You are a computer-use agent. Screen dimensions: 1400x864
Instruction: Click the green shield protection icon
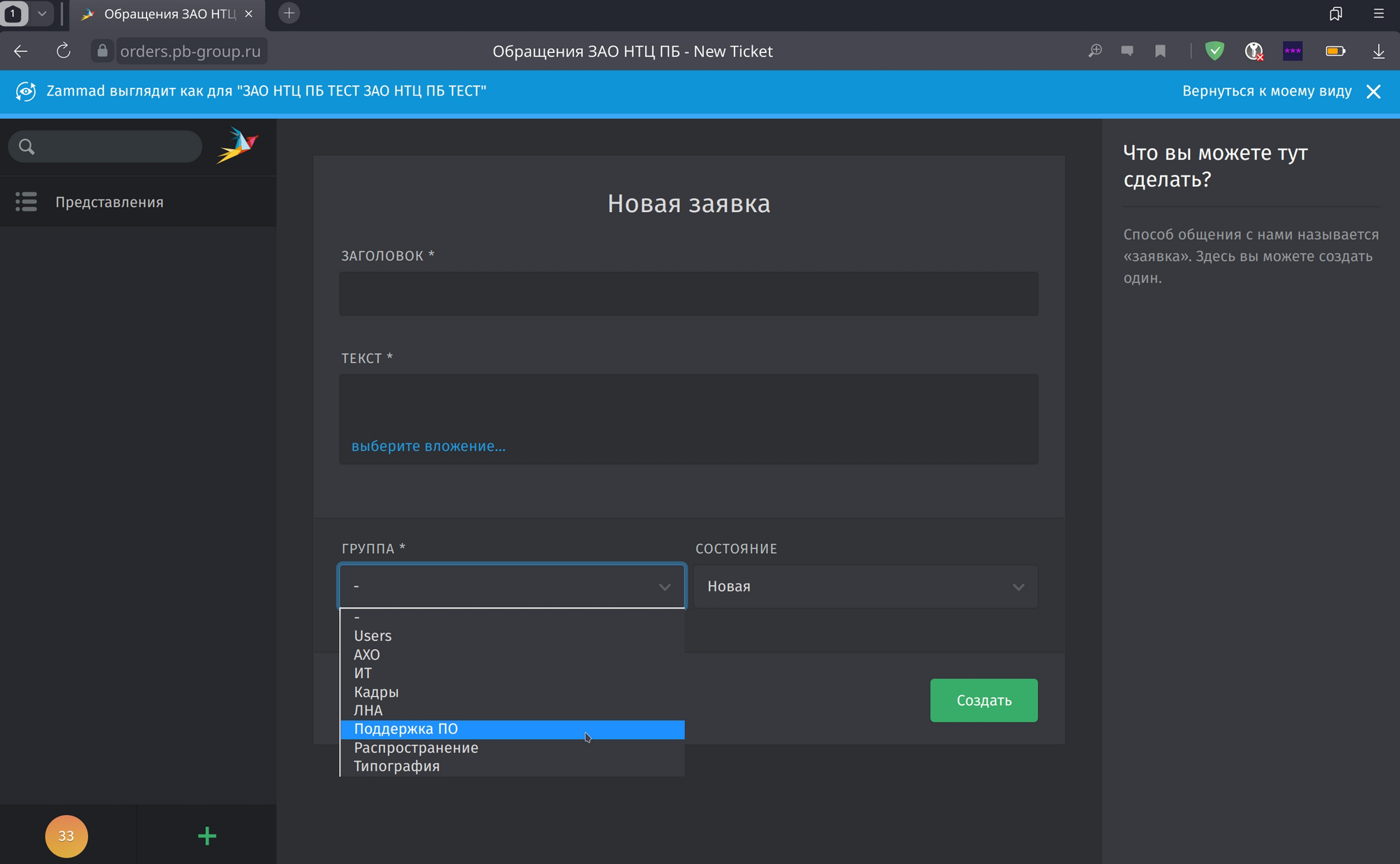pyautogui.click(x=1214, y=51)
